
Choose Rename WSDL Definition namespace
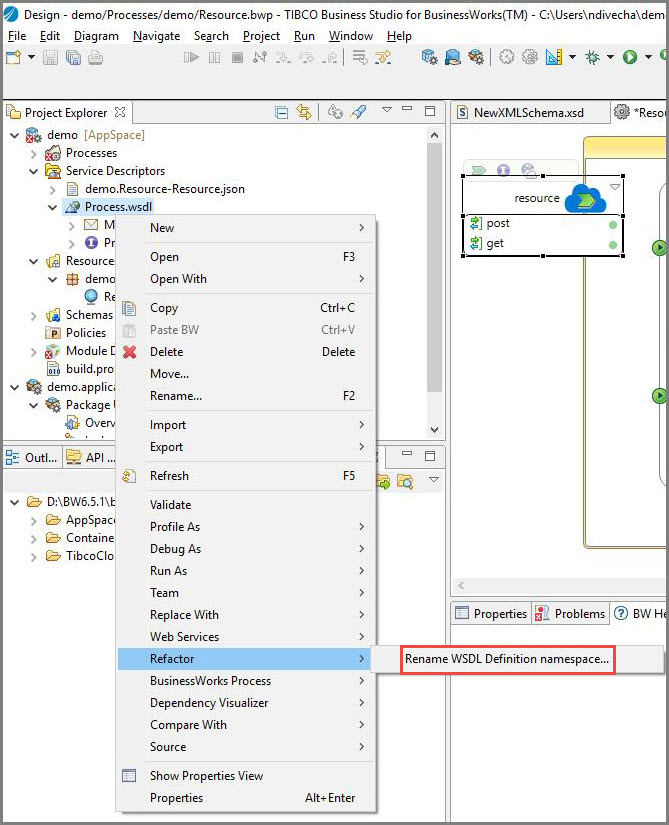507,659
